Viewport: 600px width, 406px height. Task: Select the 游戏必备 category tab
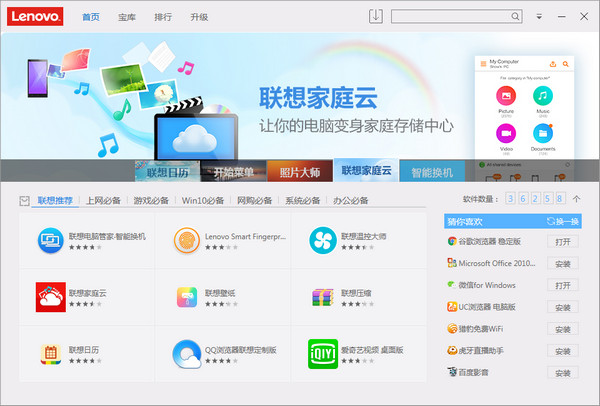(x=151, y=201)
